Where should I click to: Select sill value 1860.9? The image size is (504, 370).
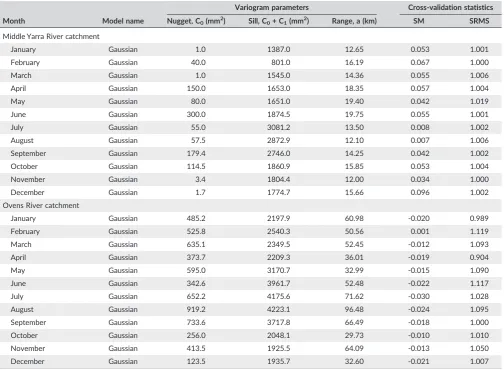(279, 166)
